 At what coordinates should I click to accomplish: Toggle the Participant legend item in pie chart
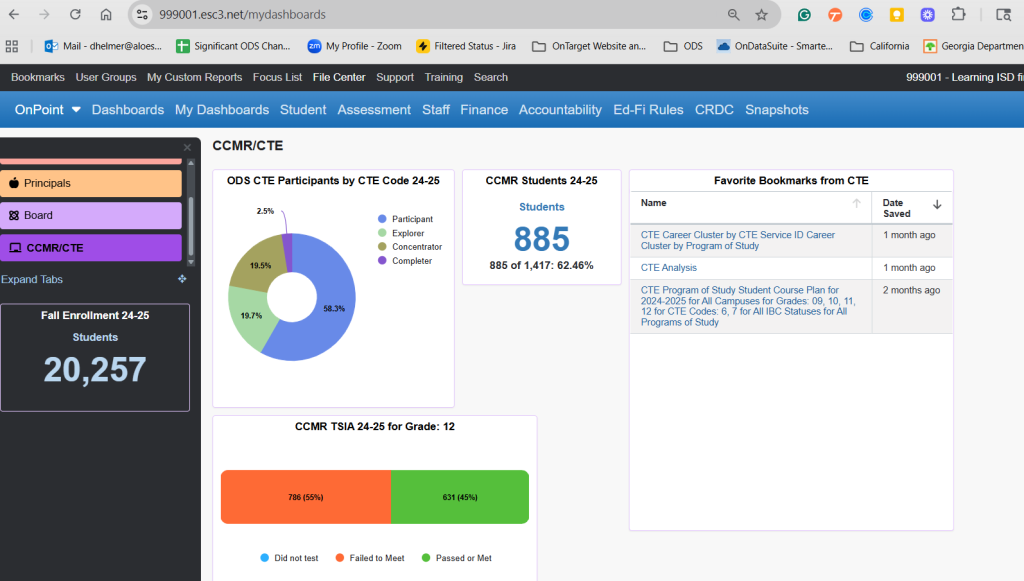pos(410,219)
